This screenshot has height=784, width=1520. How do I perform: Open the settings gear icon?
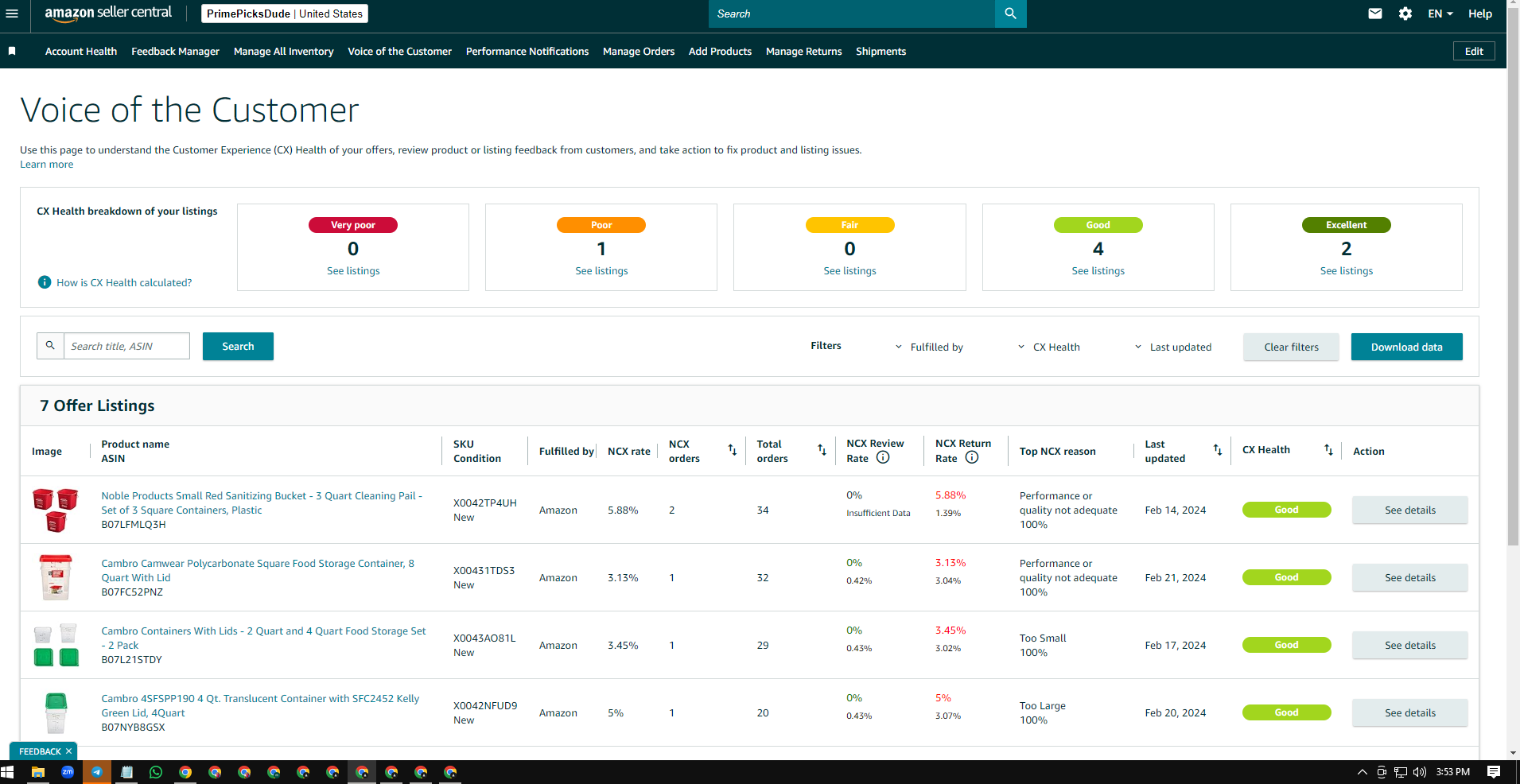(1405, 14)
